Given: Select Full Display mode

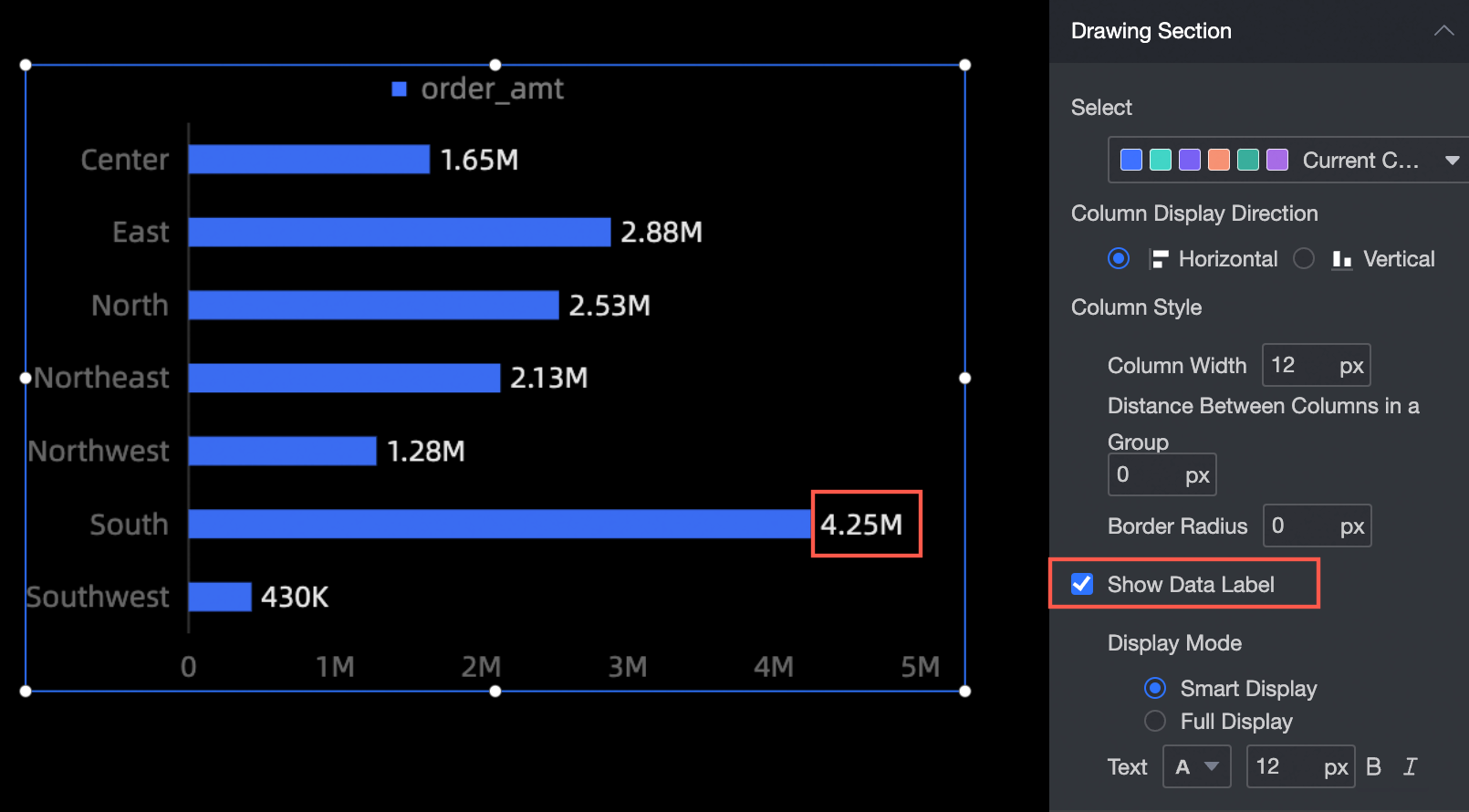Looking at the screenshot, I should [1155, 721].
